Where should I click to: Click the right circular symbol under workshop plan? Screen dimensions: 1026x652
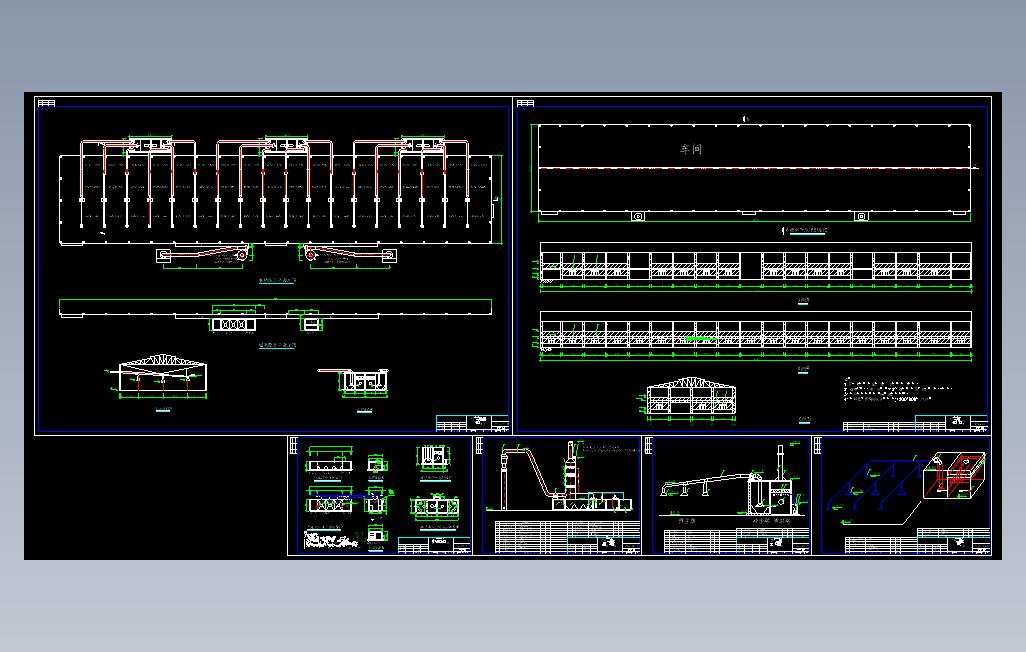[861, 216]
